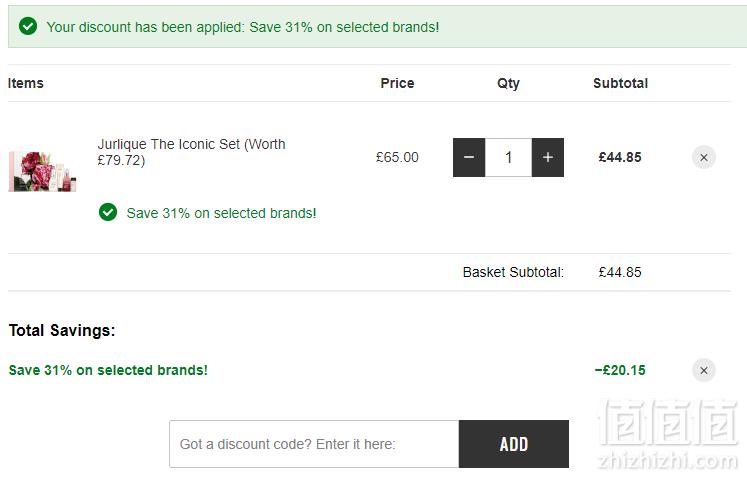747x478 pixels.
Task: Click the Qty column header
Action: (x=508, y=83)
